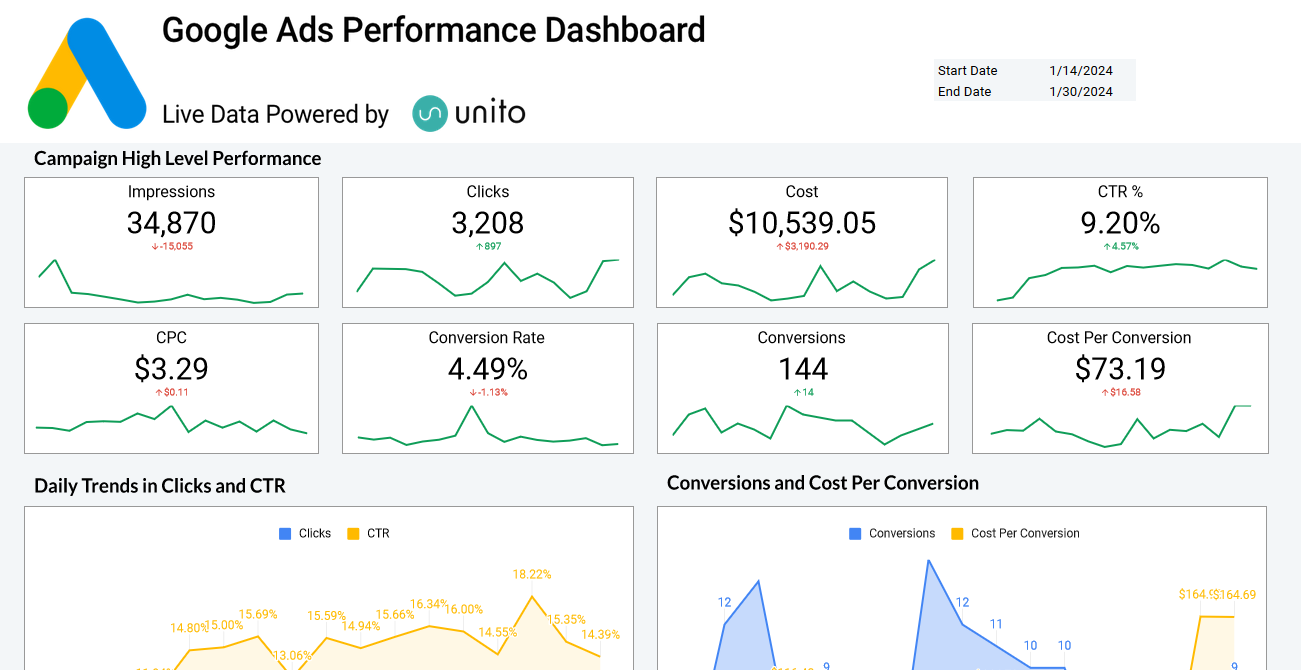
Task: Click the Google Ads Performance Dashboard title
Action: click(433, 30)
